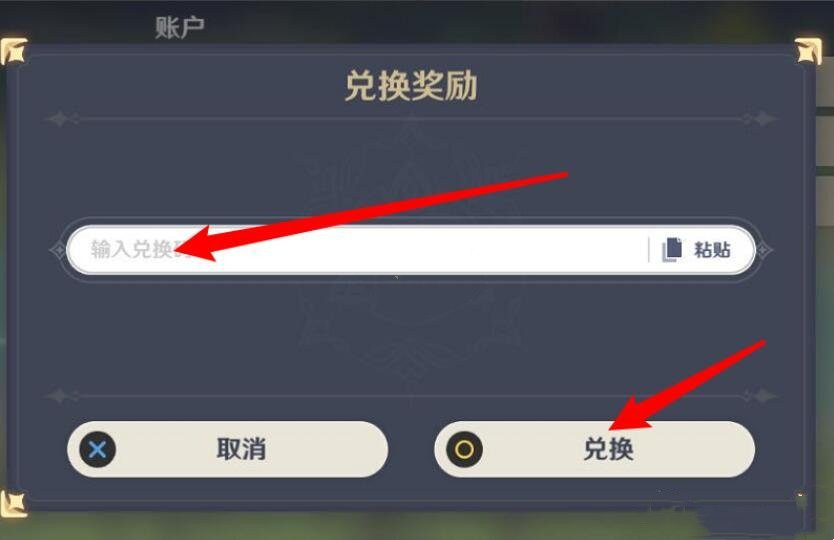Click the diamond ornament right of input field
This screenshot has width=834, height=540.
click(764, 250)
